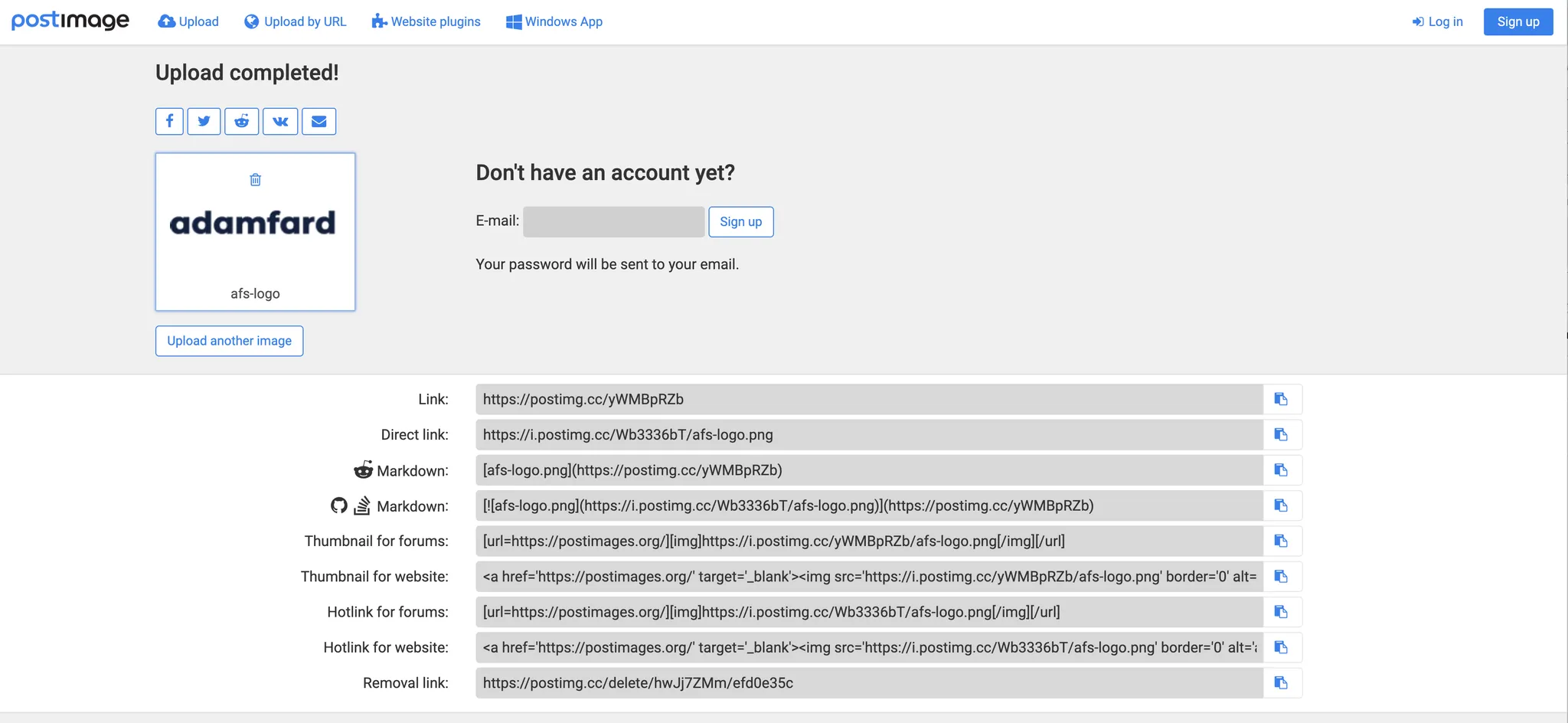Viewport: 1568px width, 723px height.
Task: Select the GitHub Markdown text field
Action: [869, 505]
